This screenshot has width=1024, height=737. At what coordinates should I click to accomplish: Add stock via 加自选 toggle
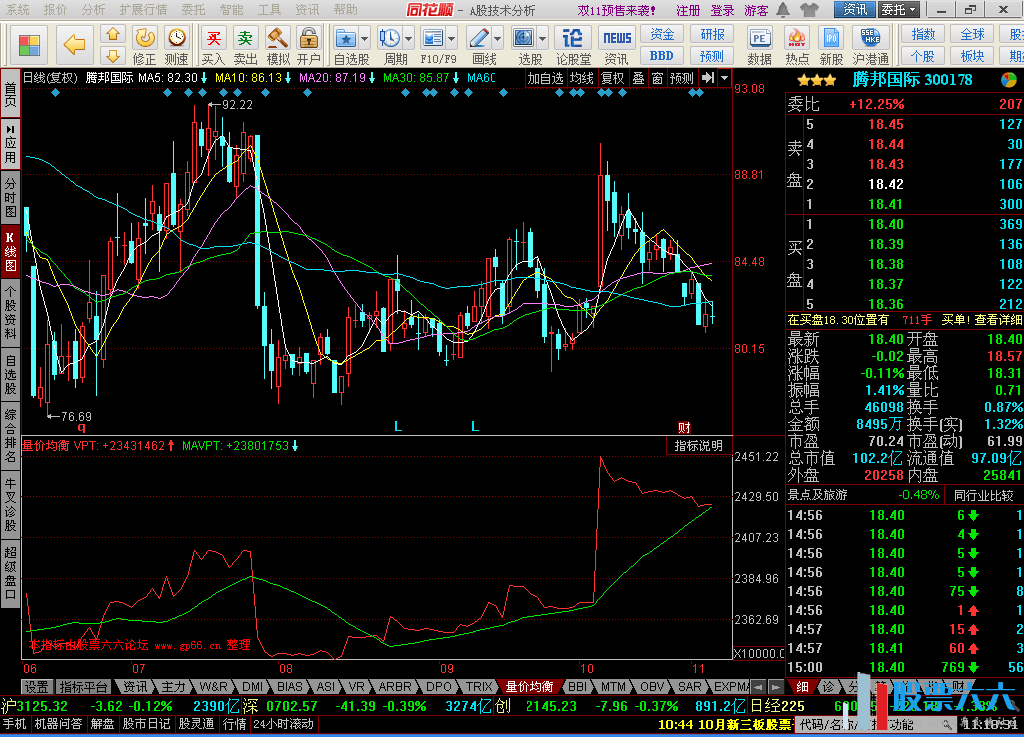(x=545, y=78)
